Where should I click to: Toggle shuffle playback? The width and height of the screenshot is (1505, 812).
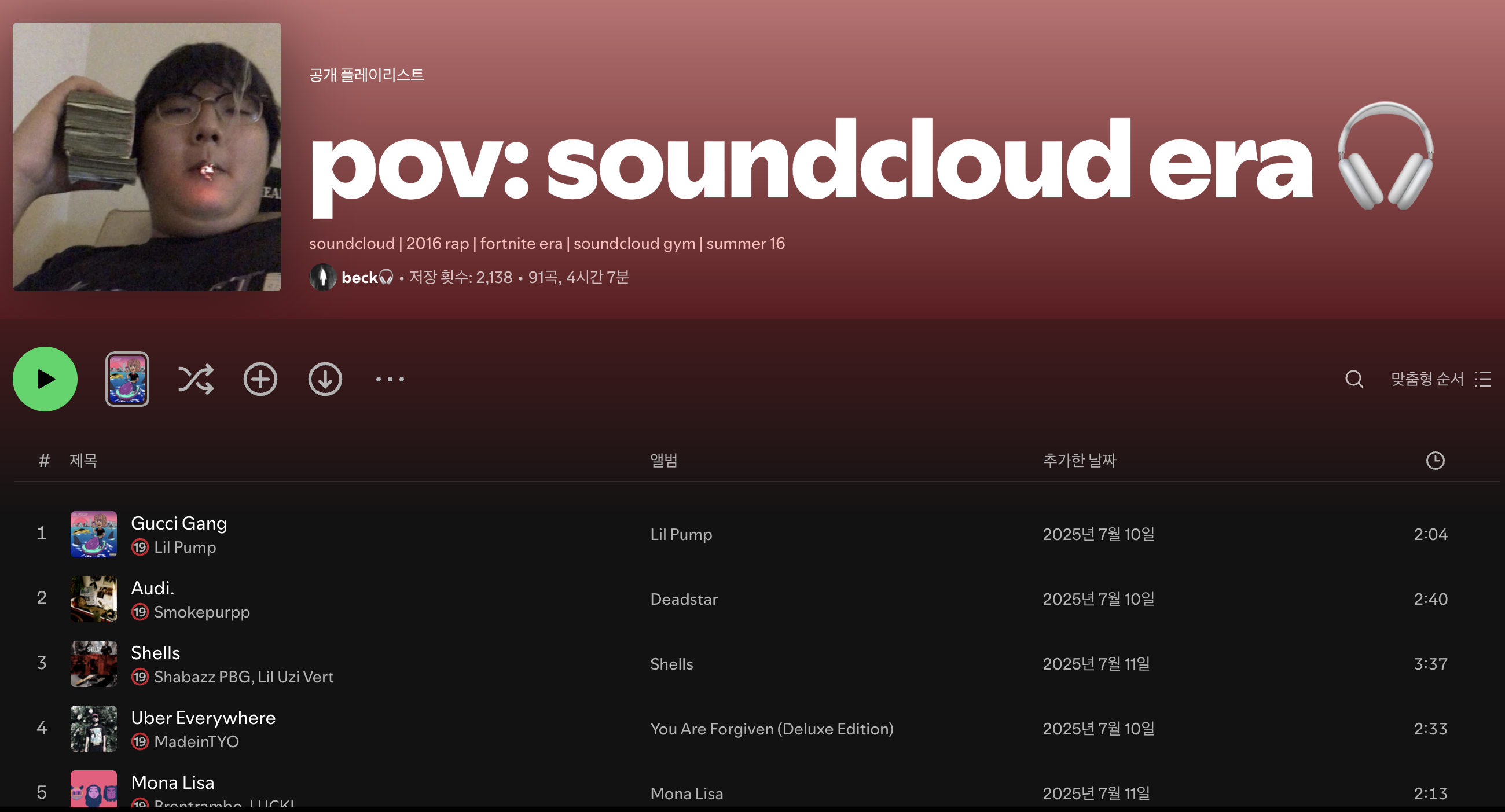pyautogui.click(x=196, y=379)
